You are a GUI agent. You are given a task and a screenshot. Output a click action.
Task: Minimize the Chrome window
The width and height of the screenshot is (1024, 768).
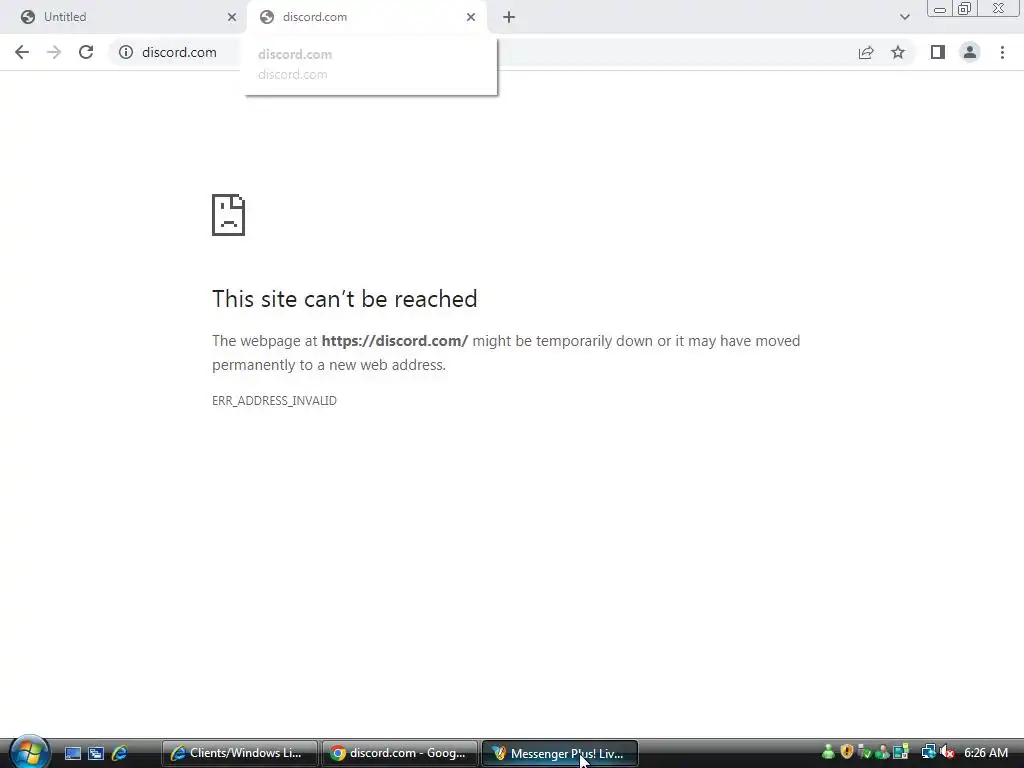[x=940, y=9]
